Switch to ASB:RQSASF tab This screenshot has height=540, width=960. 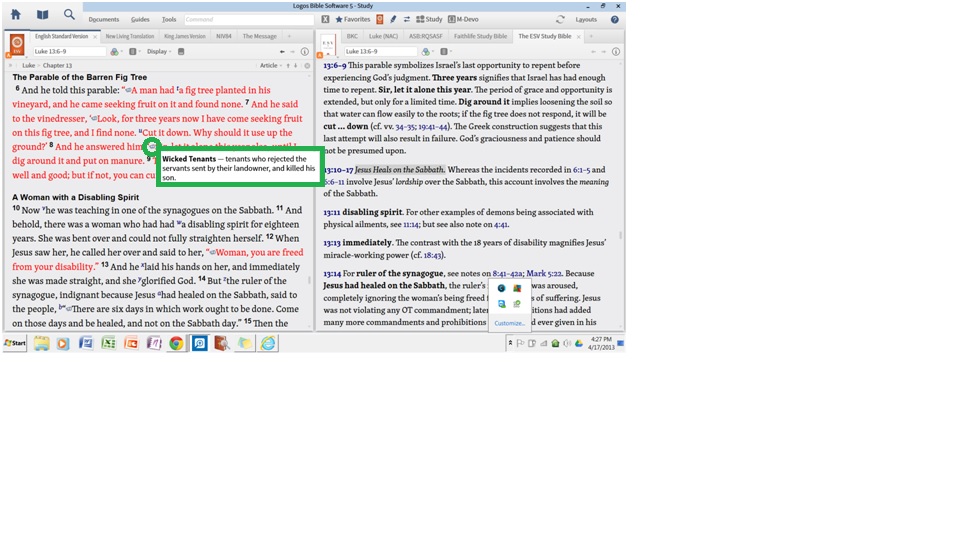(426, 37)
